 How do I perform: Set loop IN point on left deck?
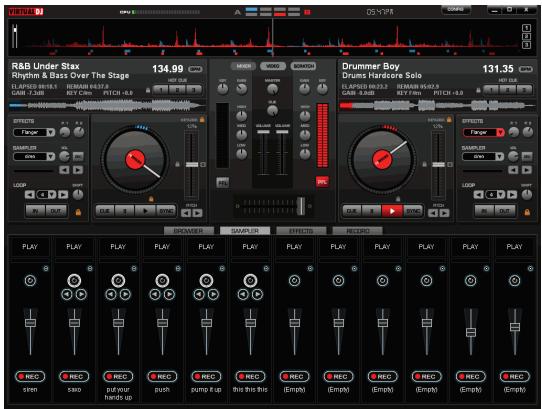36,211
